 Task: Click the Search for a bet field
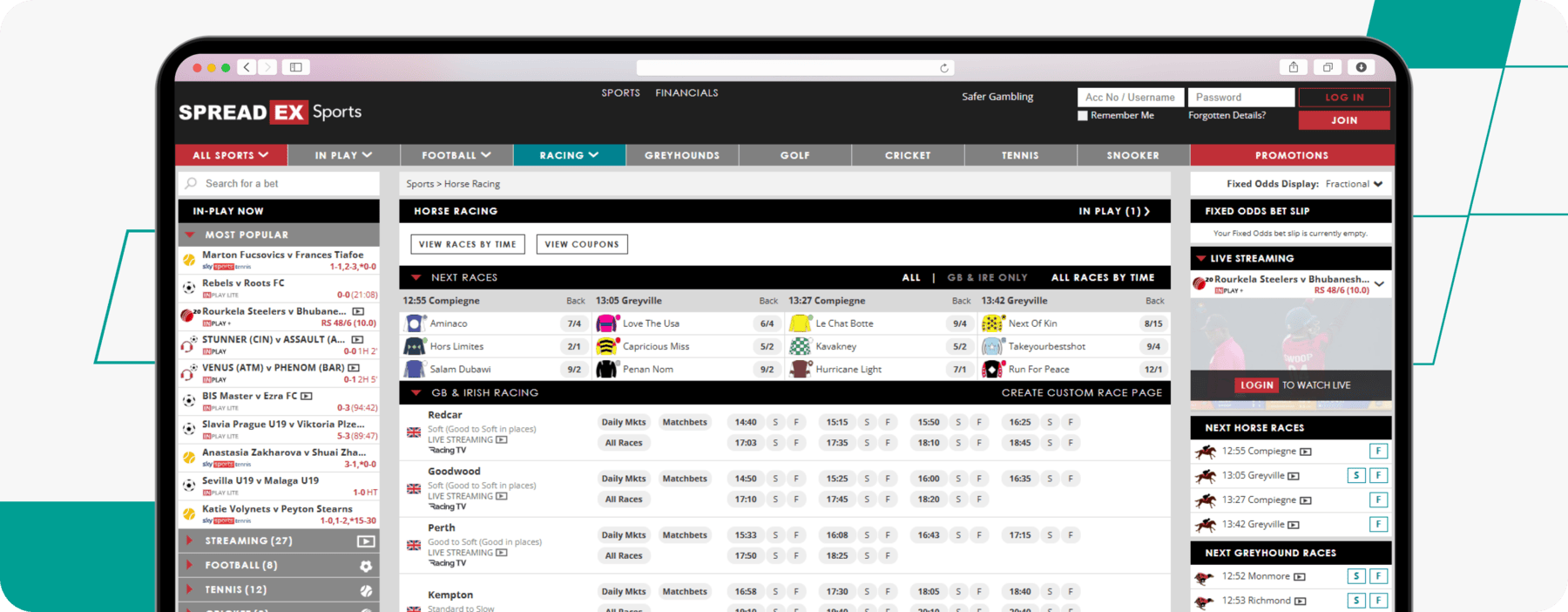tap(279, 184)
